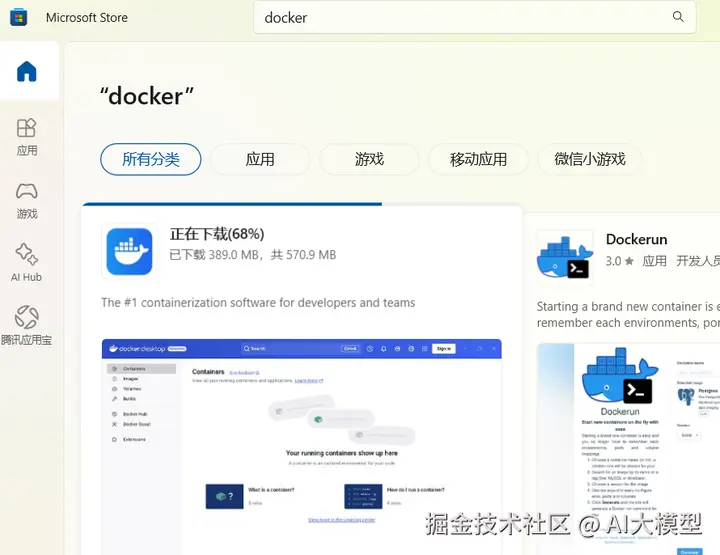
Task: Open 腾讯应用宝 in the sidebar
Action: 27,325
